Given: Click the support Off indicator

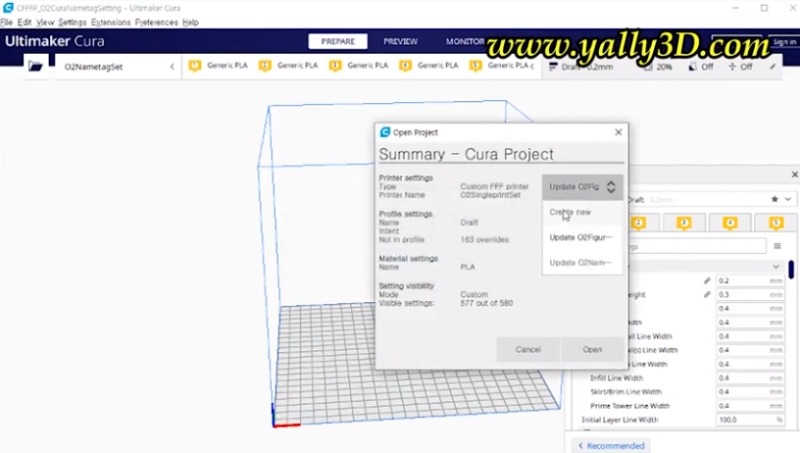Looking at the screenshot, I should pyautogui.click(x=701, y=67).
